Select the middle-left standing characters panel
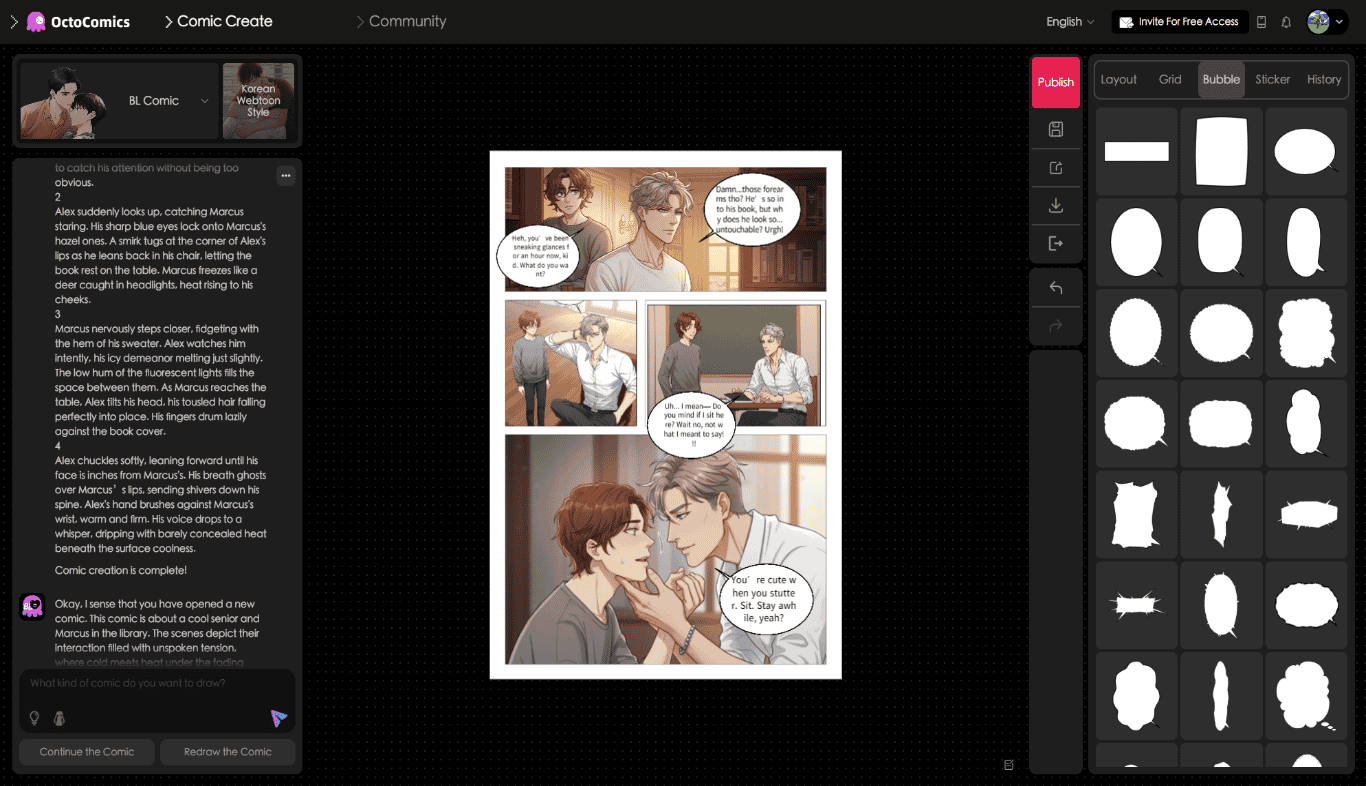The width and height of the screenshot is (1366, 786). click(570, 363)
